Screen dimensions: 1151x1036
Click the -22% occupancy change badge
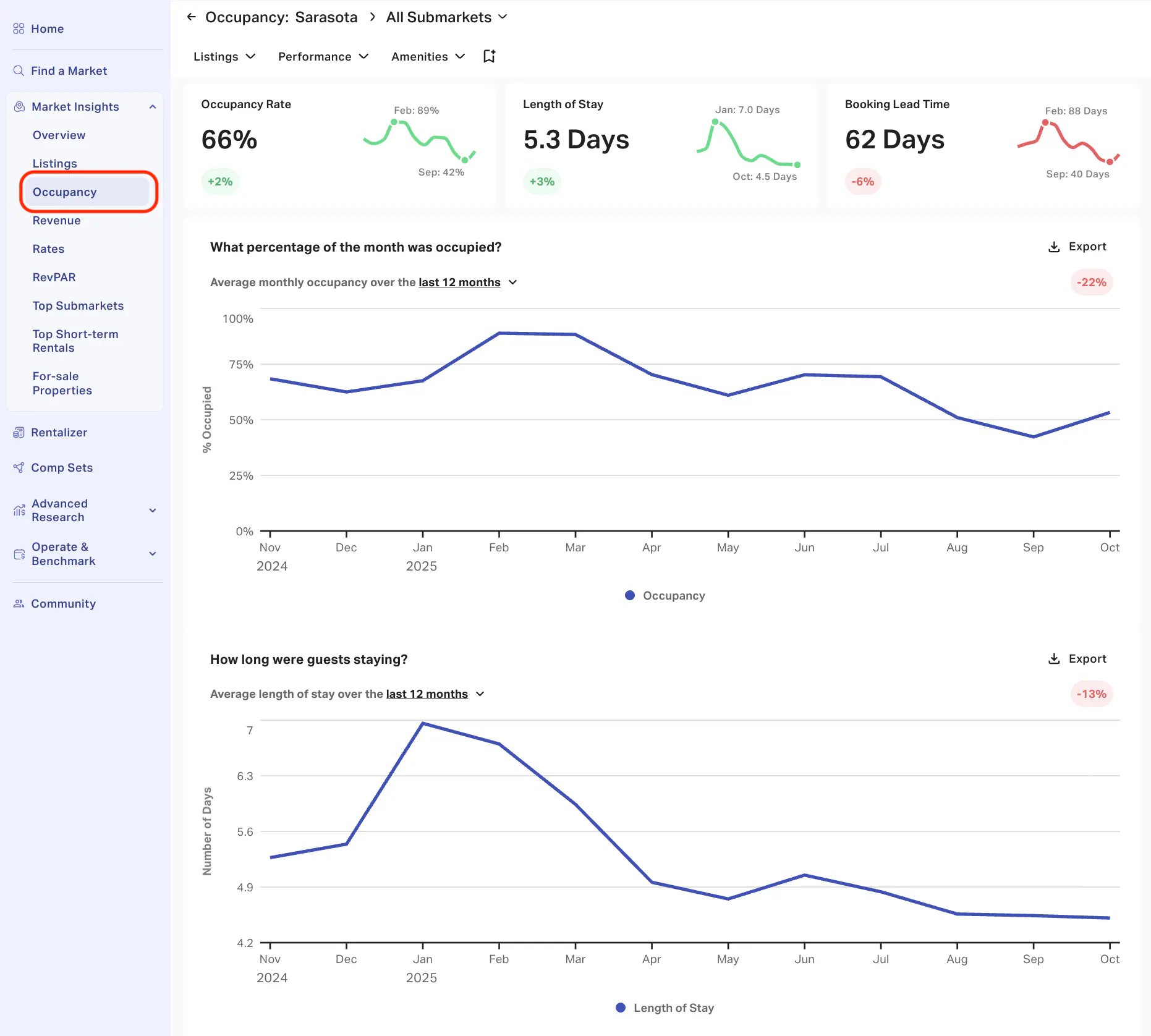(1091, 282)
